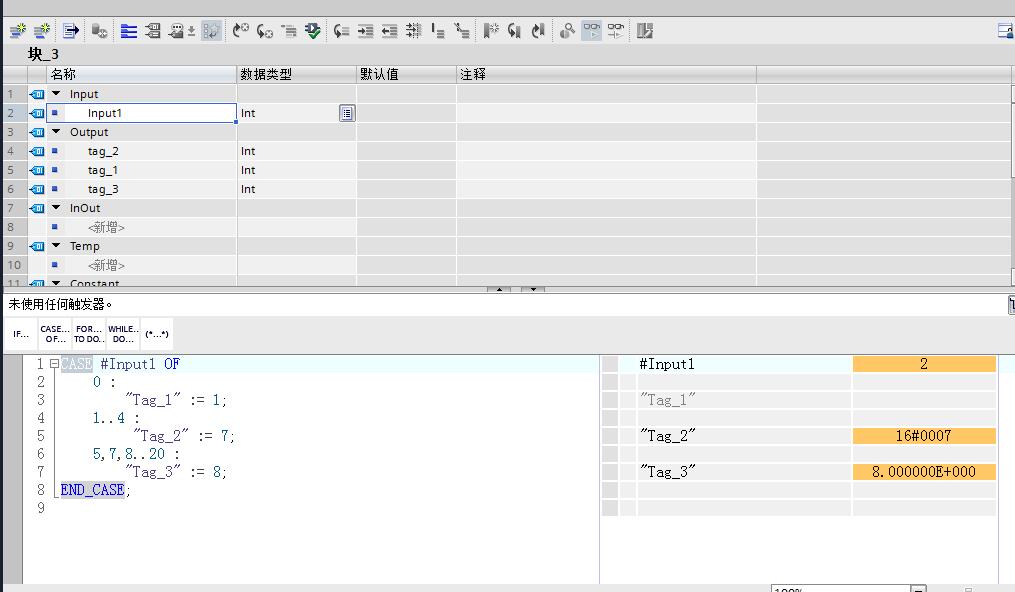1015x592 pixels.
Task: Click the auto-format indented text icon
Action: click(414, 30)
